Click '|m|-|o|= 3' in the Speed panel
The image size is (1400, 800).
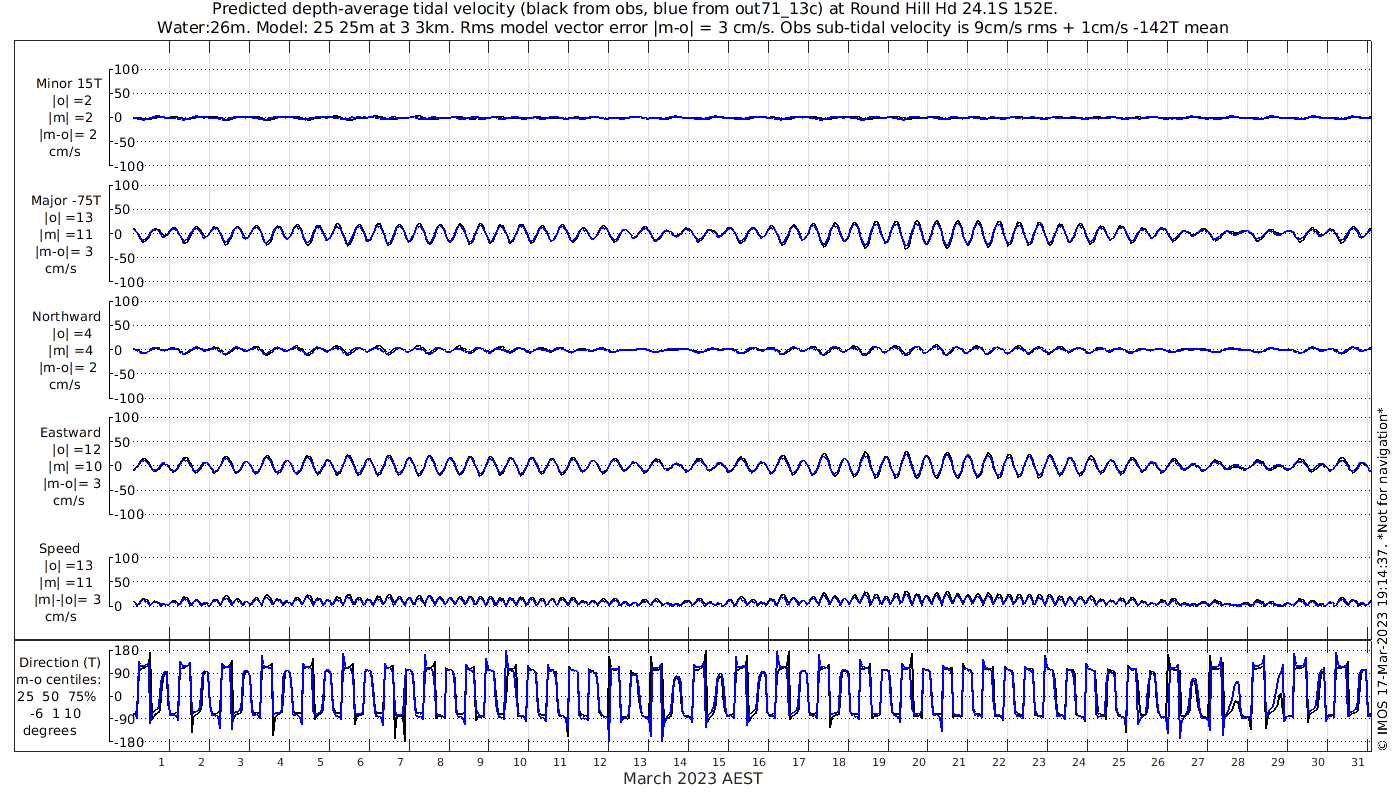point(68,600)
